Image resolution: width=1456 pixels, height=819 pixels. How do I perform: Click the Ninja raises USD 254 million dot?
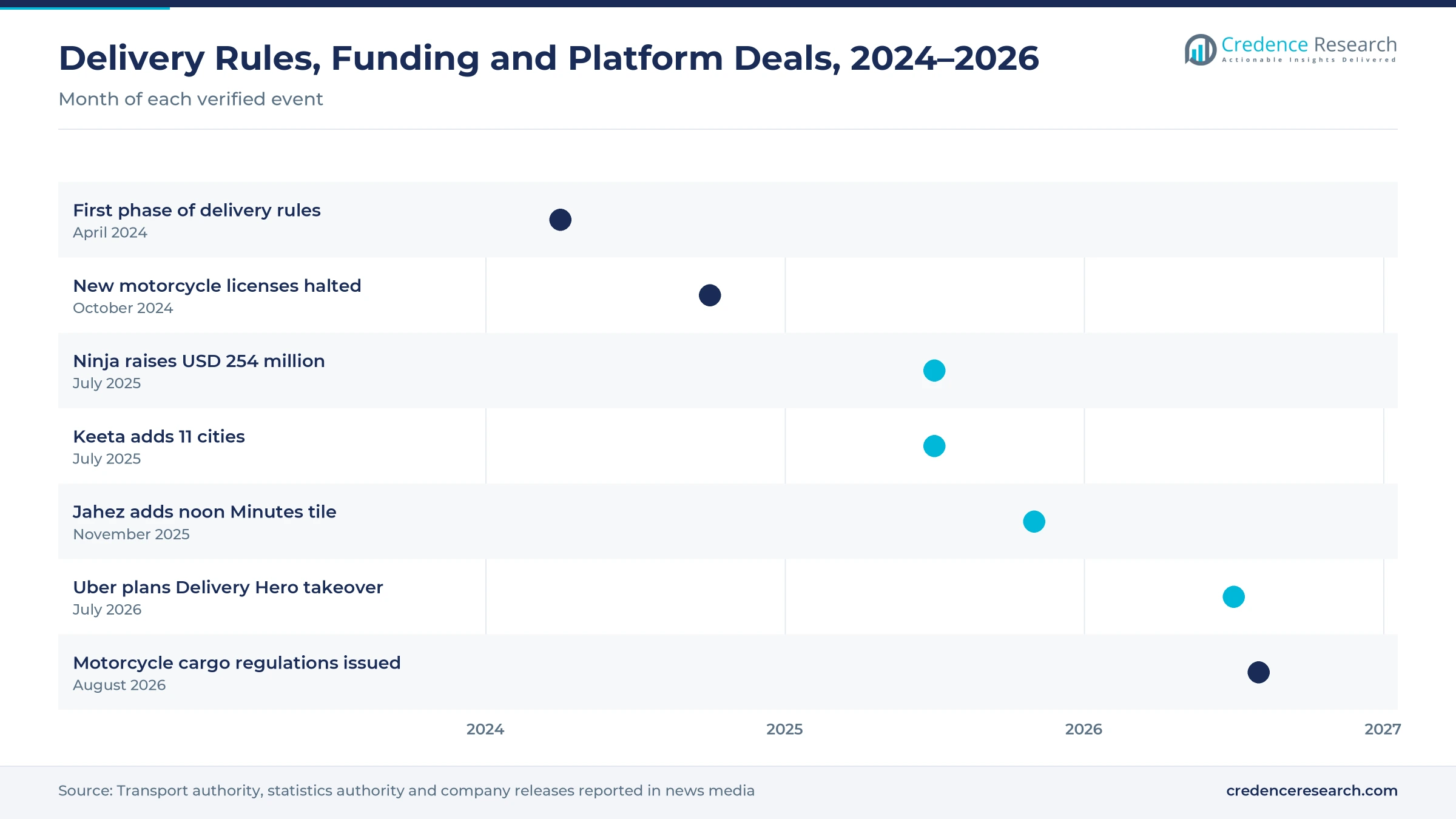[934, 371]
